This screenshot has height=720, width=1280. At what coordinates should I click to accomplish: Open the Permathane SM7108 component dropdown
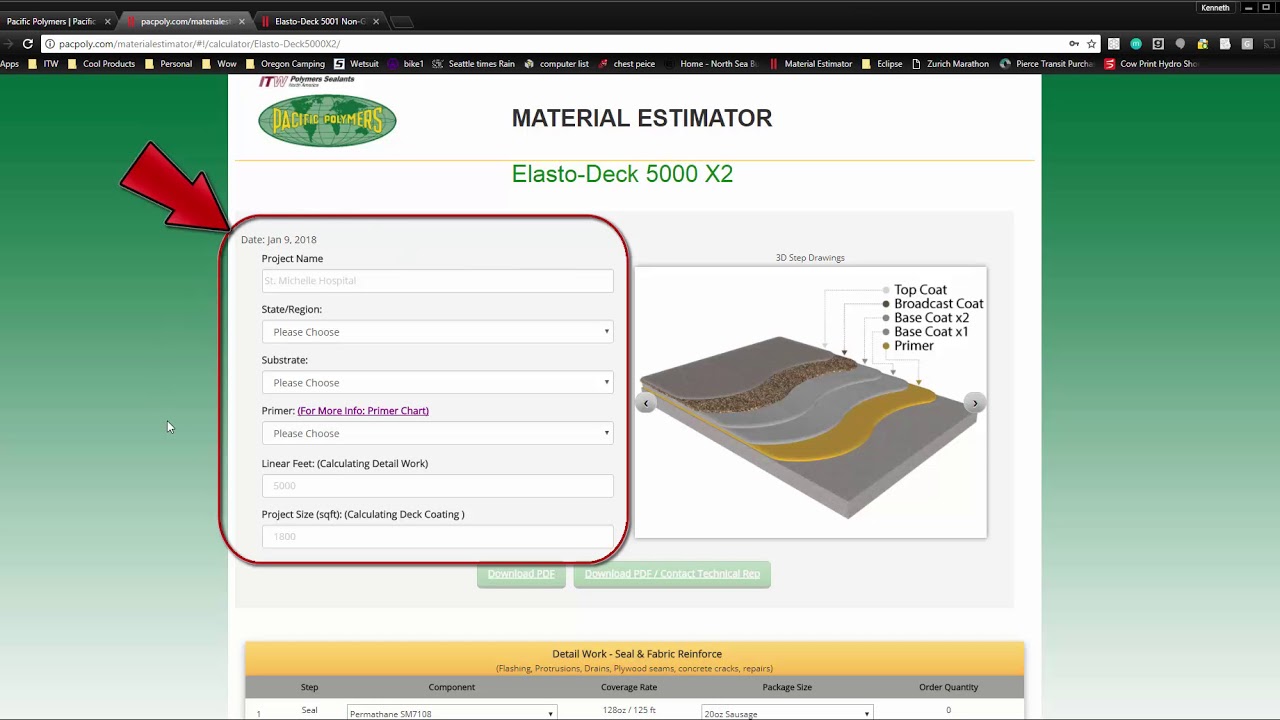pos(452,713)
